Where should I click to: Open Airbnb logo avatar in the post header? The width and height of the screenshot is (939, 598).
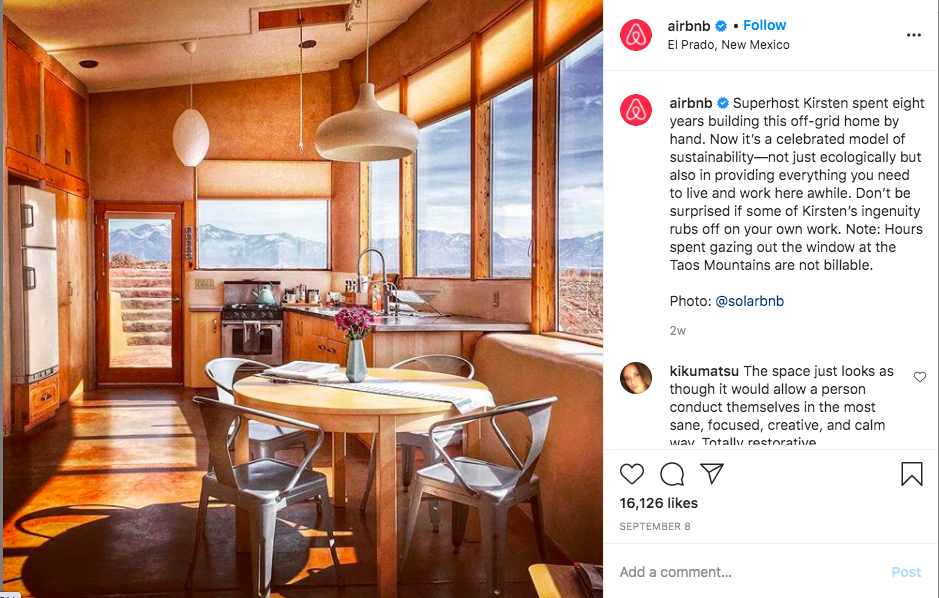click(x=635, y=35)
